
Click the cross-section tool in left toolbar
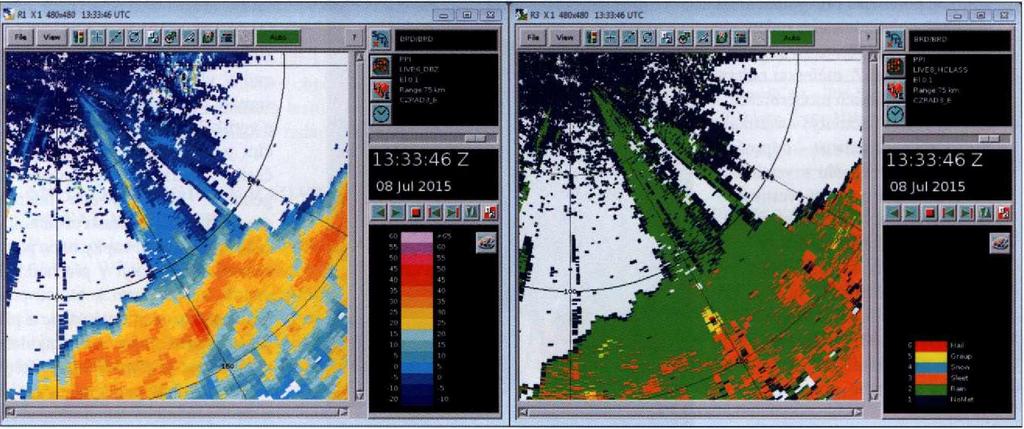click(191, 38)
